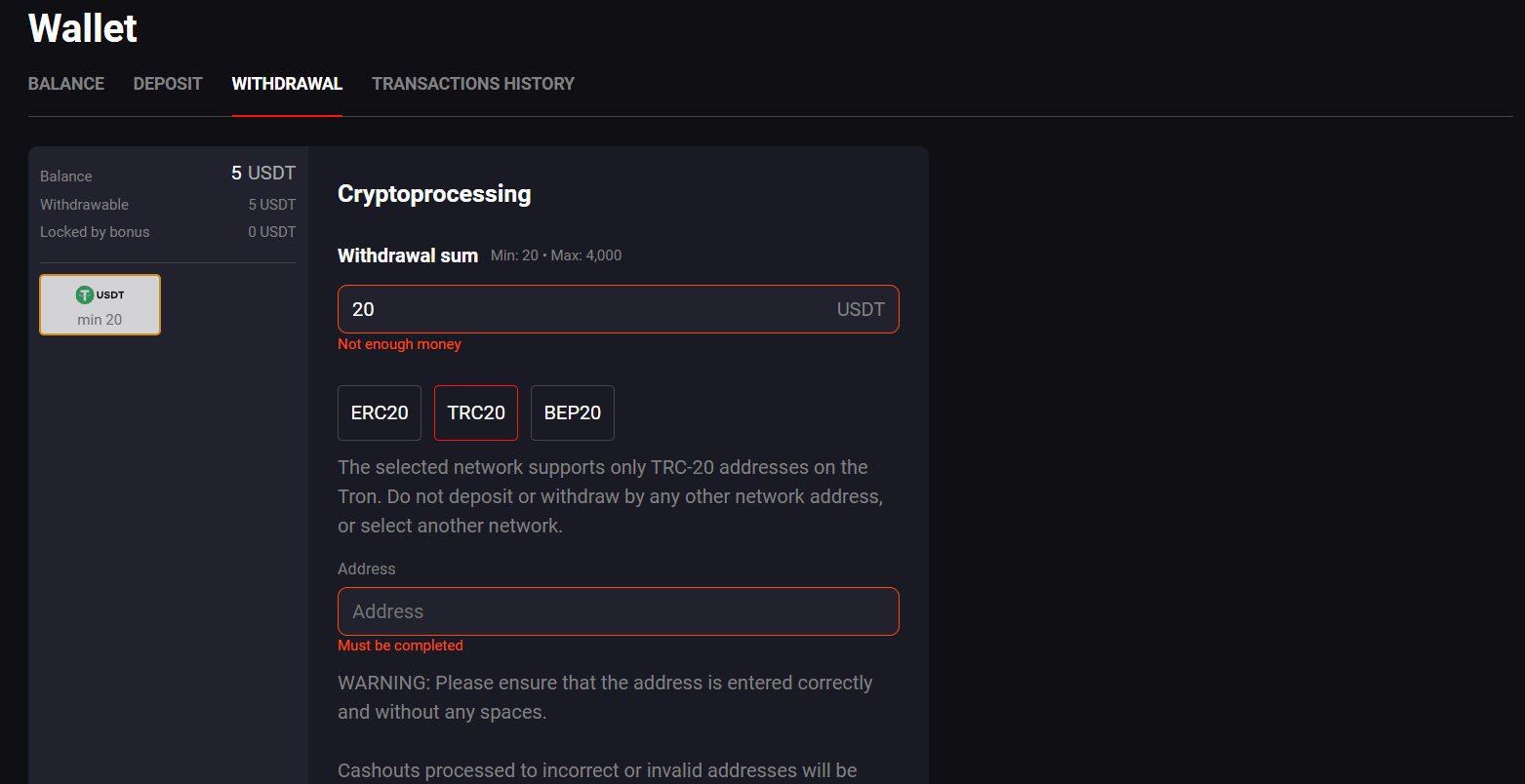Click the Withdrawable label in the sidebar

pyautogui.click(x=84, y=205)
